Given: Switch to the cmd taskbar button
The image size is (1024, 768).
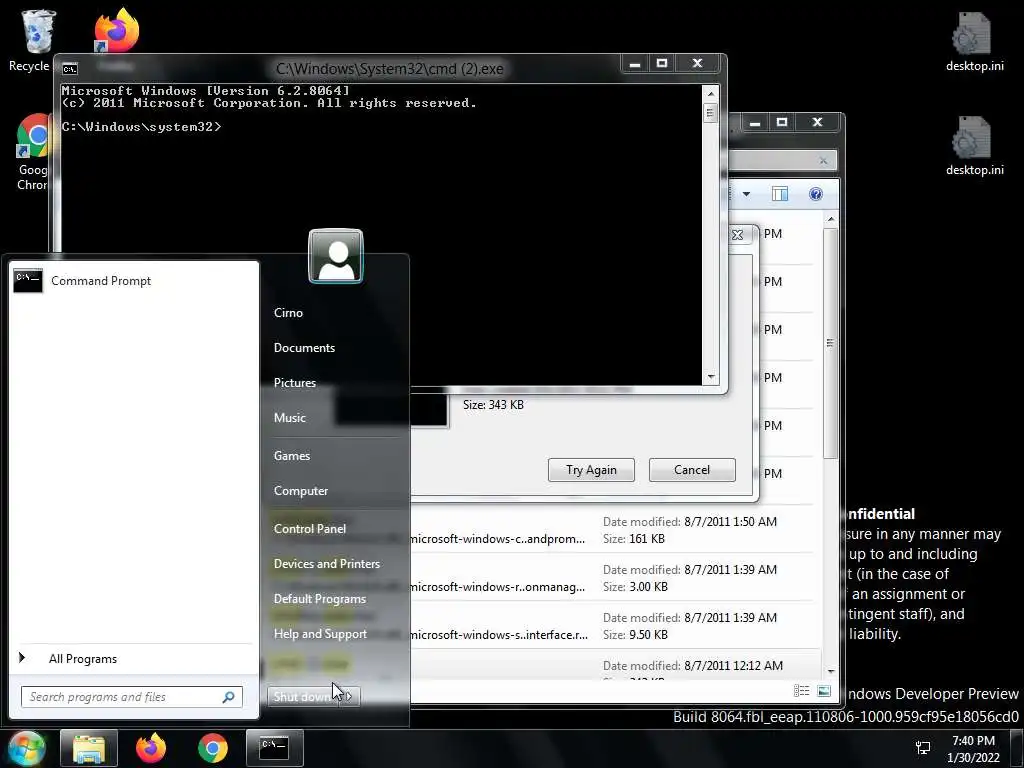Looking at the screenshot, I should [274, 748].
